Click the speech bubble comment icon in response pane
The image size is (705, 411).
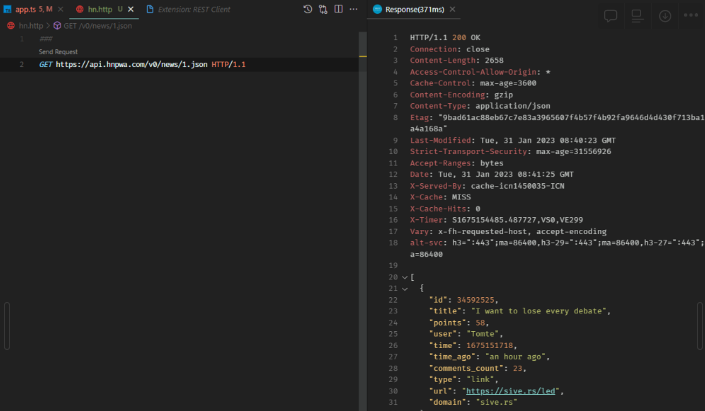[610, 16]
